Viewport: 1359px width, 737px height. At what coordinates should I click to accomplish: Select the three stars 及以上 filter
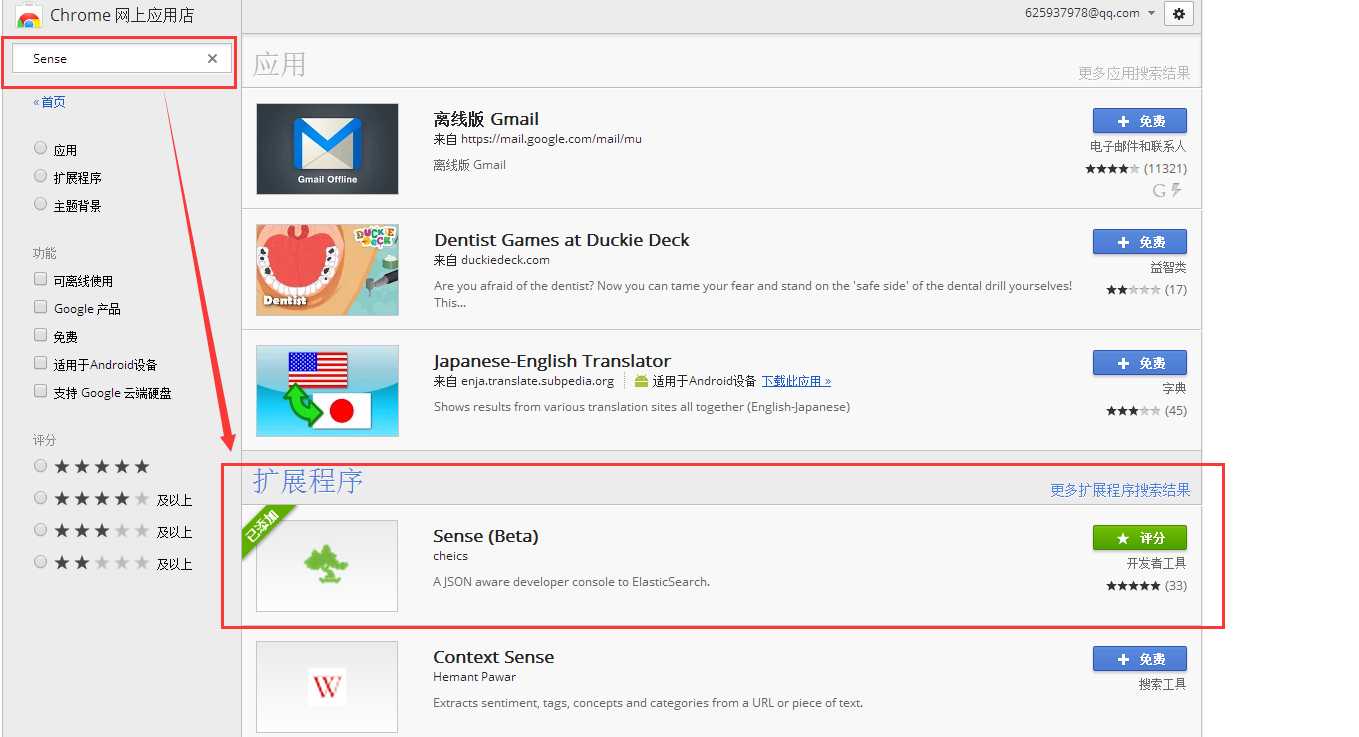pyautogui.click(x=41, y=530)
